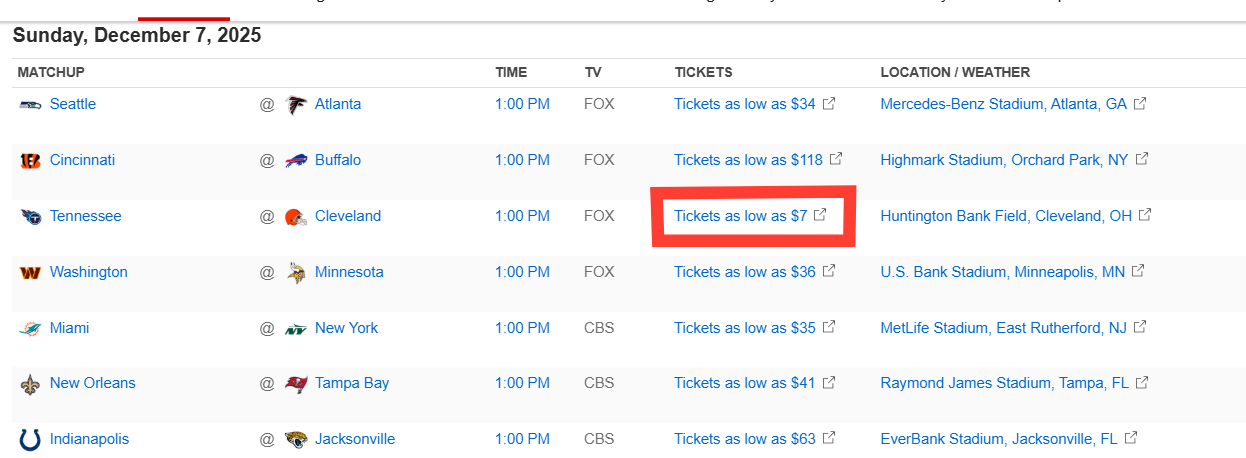Click the Miami Dolphins team logo
Screen dimensions: 1246x458
click(x=30, y=328)
